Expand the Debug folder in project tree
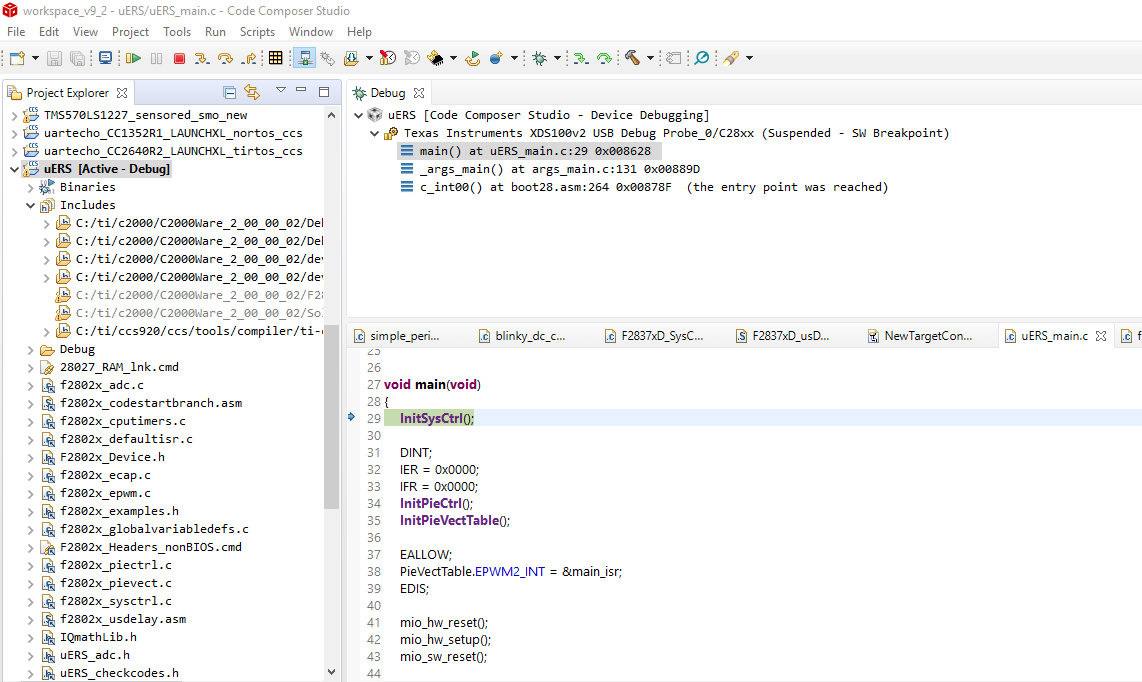Viewport: 1142px width, 682px height. point(30,349)
